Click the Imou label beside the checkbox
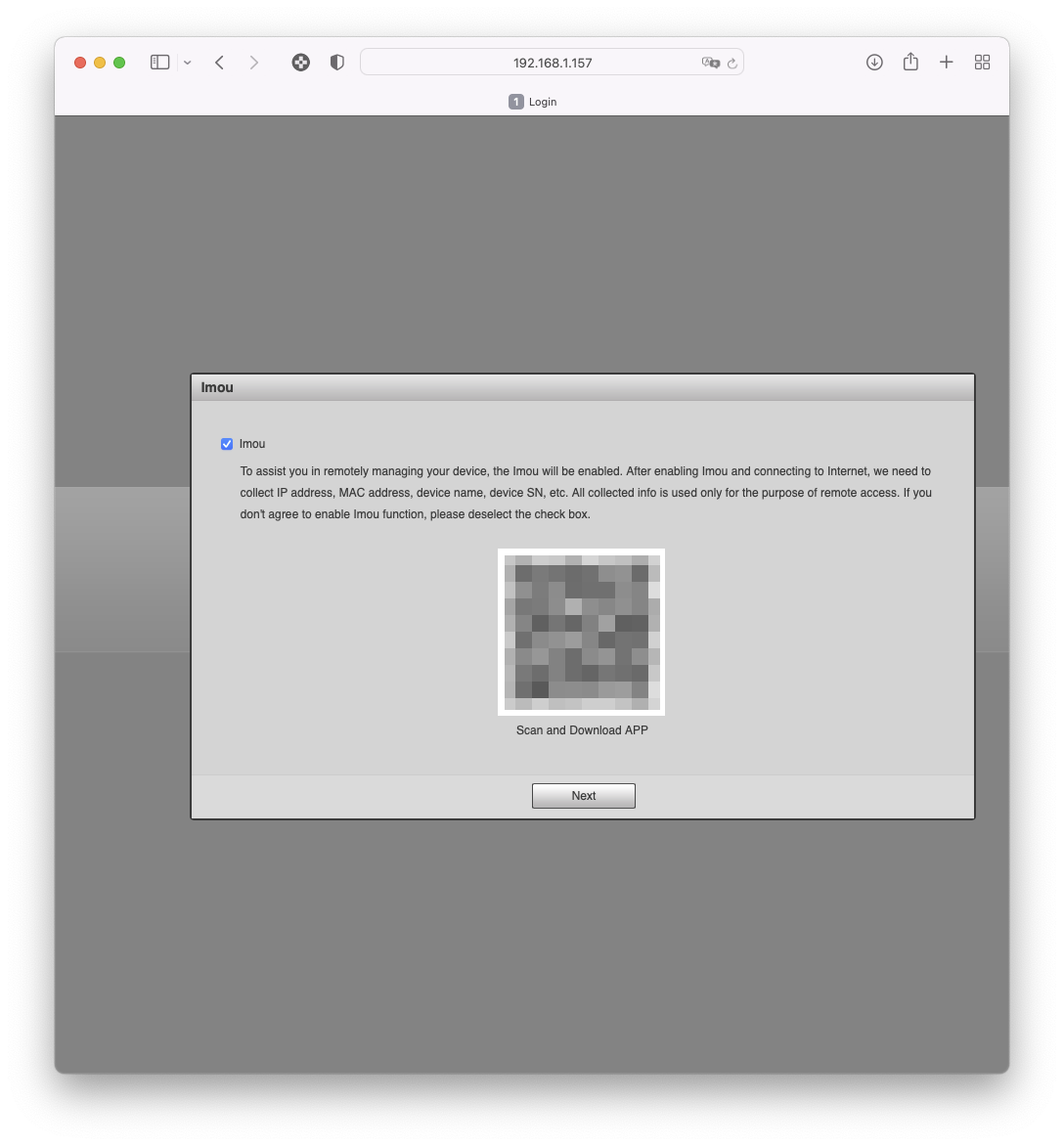Image resolution: width=1064 pixels, height=1146 pixels. tap(252, 444)
